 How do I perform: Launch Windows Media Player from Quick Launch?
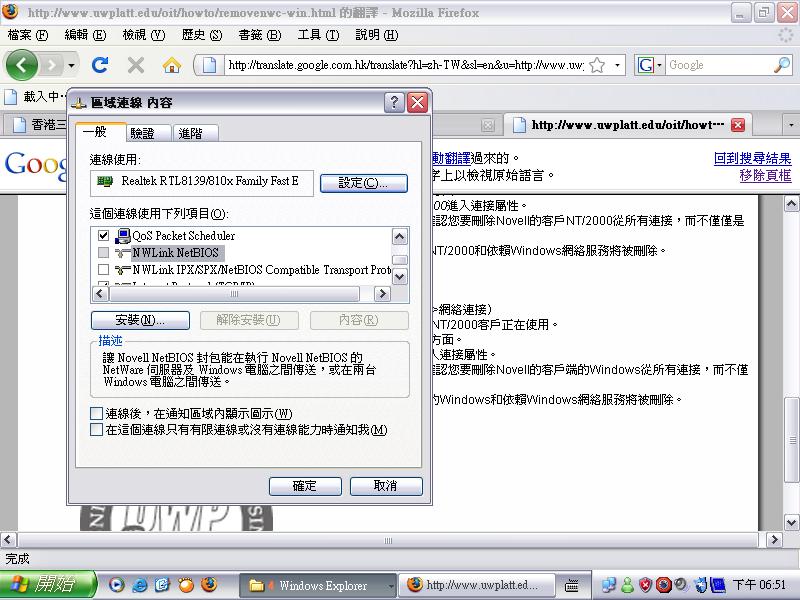click(x=116, y=585)
